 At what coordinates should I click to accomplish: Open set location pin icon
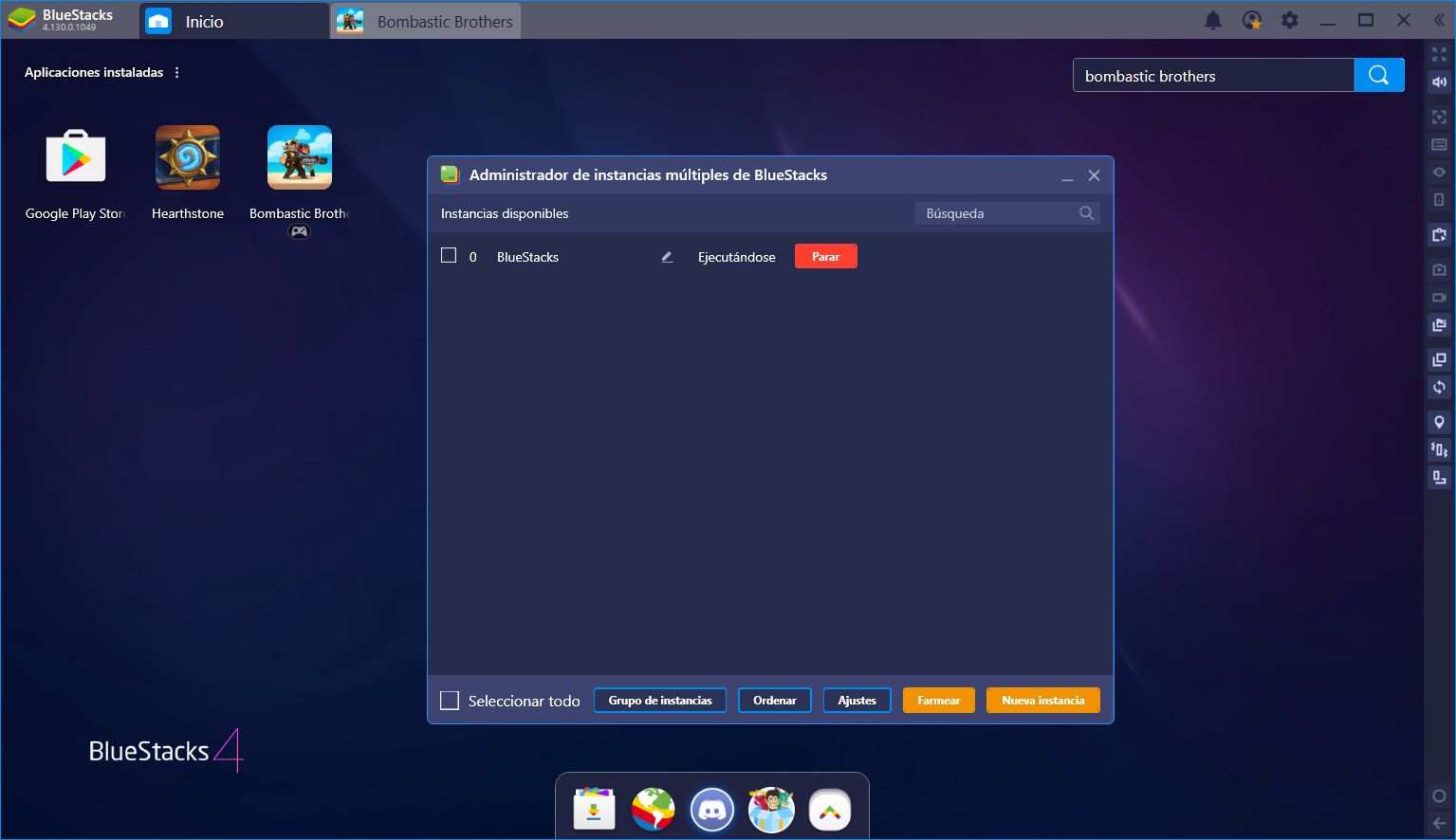pyautogui.click(x=1439, y=422)
